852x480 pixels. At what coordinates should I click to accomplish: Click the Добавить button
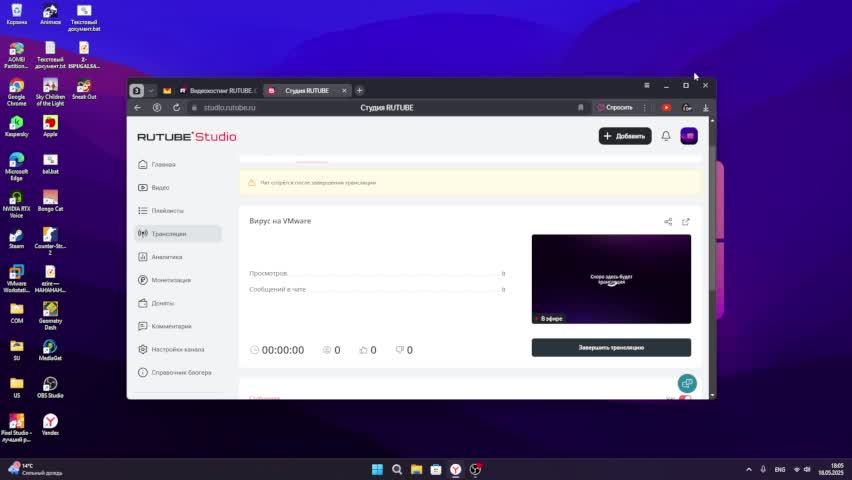click(x=625, y=136)
